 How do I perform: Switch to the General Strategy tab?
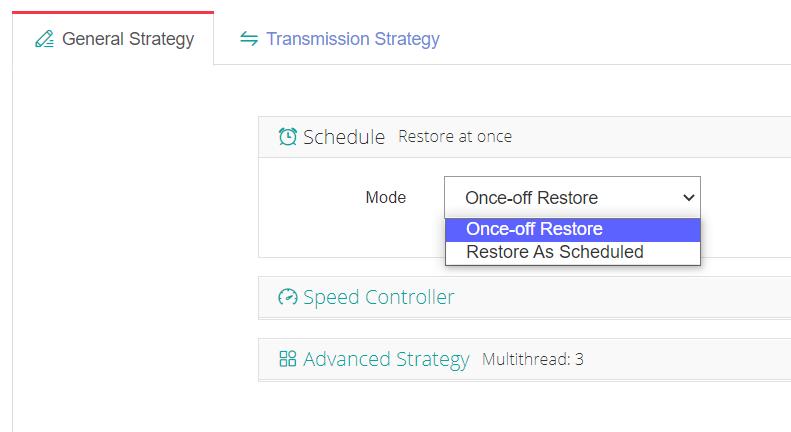(114, 39)
